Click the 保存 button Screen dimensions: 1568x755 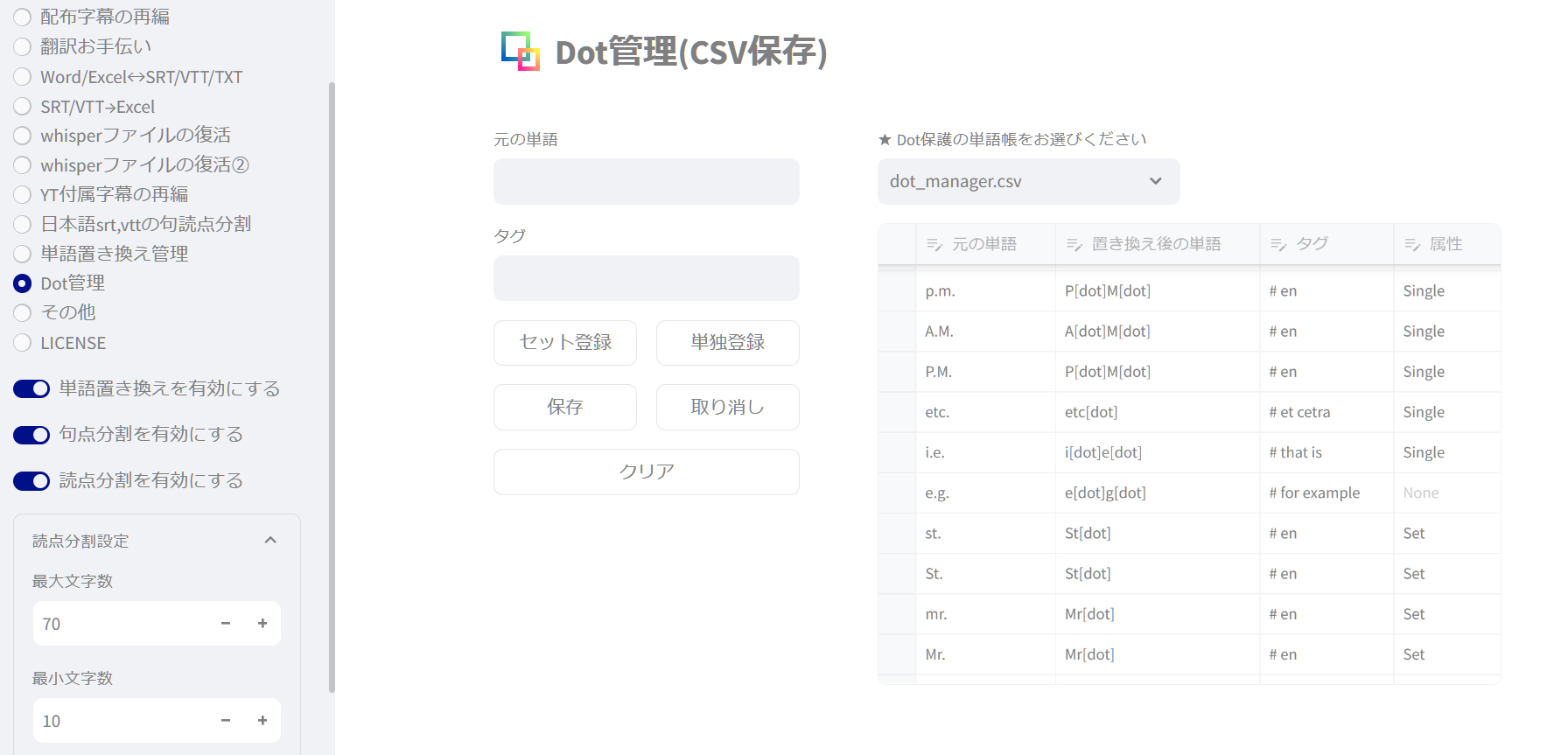(564, 407)
